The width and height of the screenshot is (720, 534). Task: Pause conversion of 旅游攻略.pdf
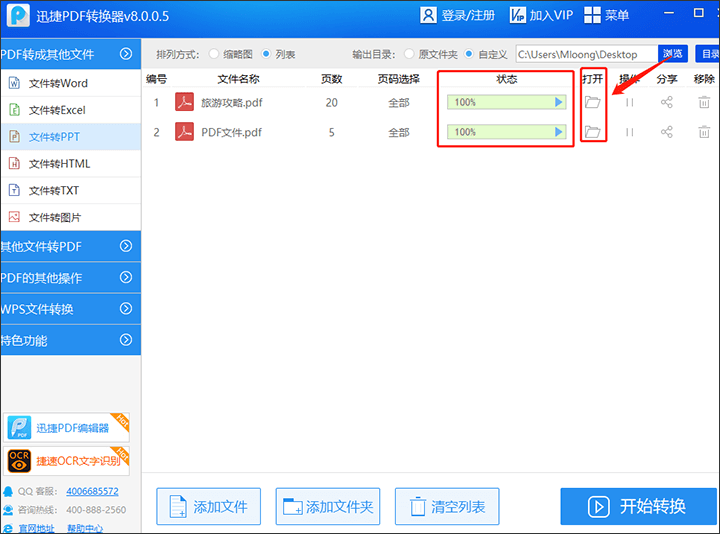pyautogui.click(x=630, y=102)
